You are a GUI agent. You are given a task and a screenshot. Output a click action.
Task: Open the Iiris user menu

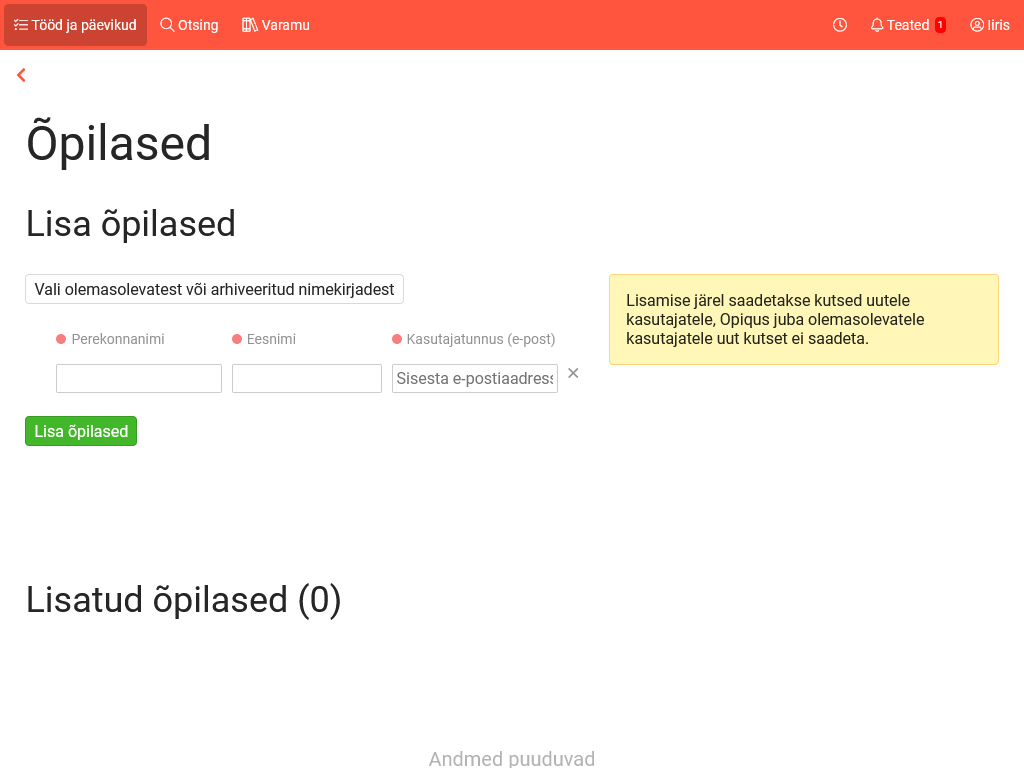point(998,25)
